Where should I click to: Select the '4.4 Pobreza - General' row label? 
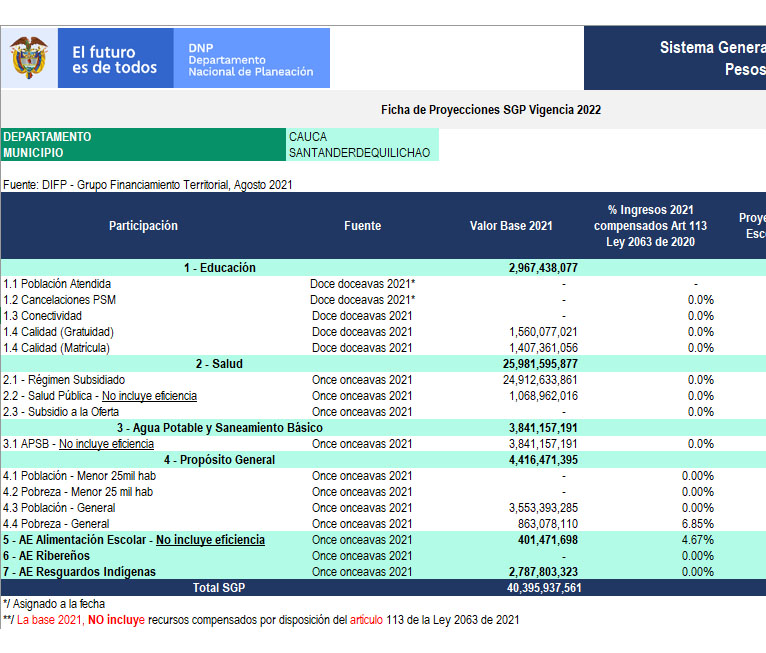tap(56, 524)
